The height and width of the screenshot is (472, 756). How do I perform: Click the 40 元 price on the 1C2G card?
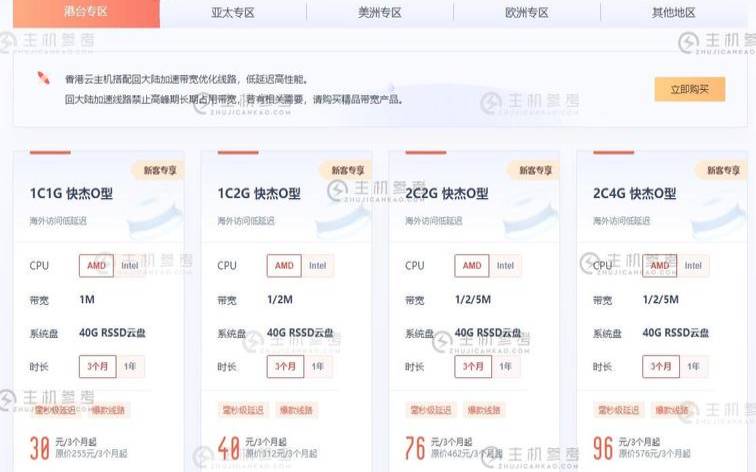(x=229, y=448)
